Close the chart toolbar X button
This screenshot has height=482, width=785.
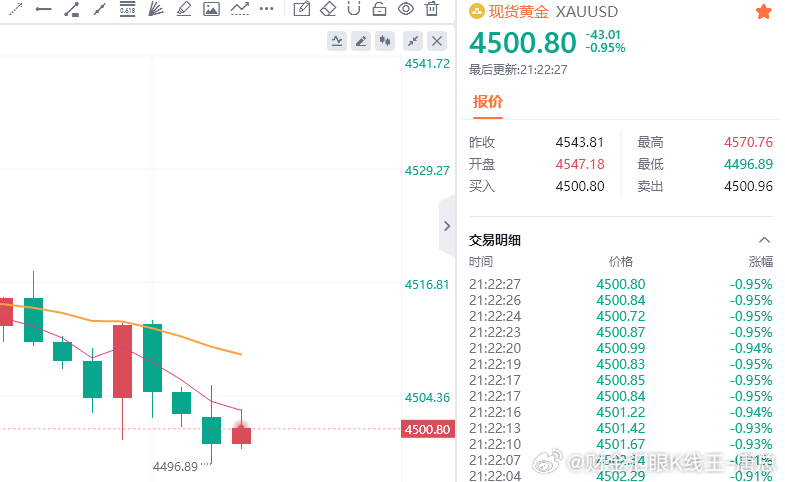coord(437,41)
